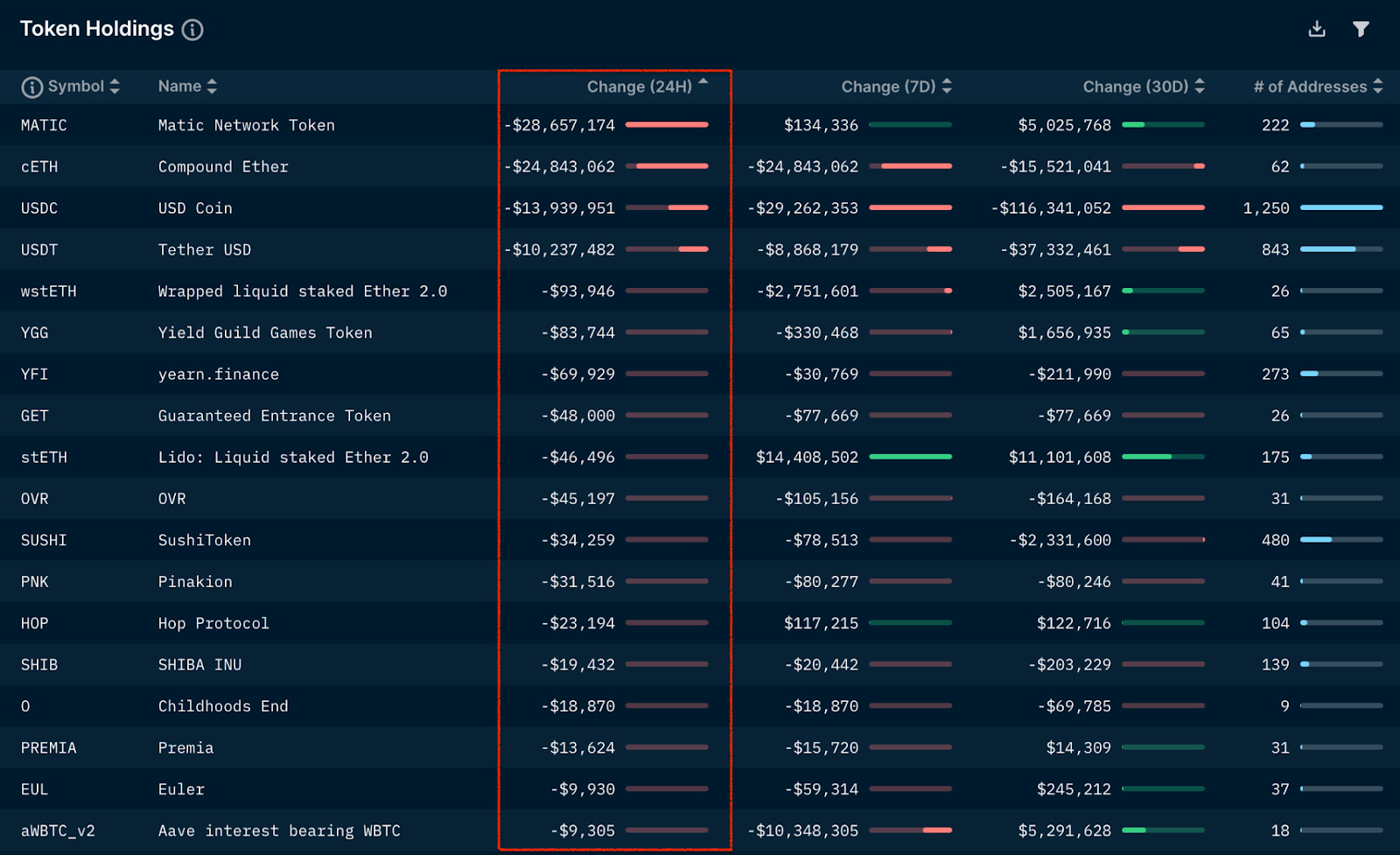Click 30D change value -$116,341,052

1051,208
